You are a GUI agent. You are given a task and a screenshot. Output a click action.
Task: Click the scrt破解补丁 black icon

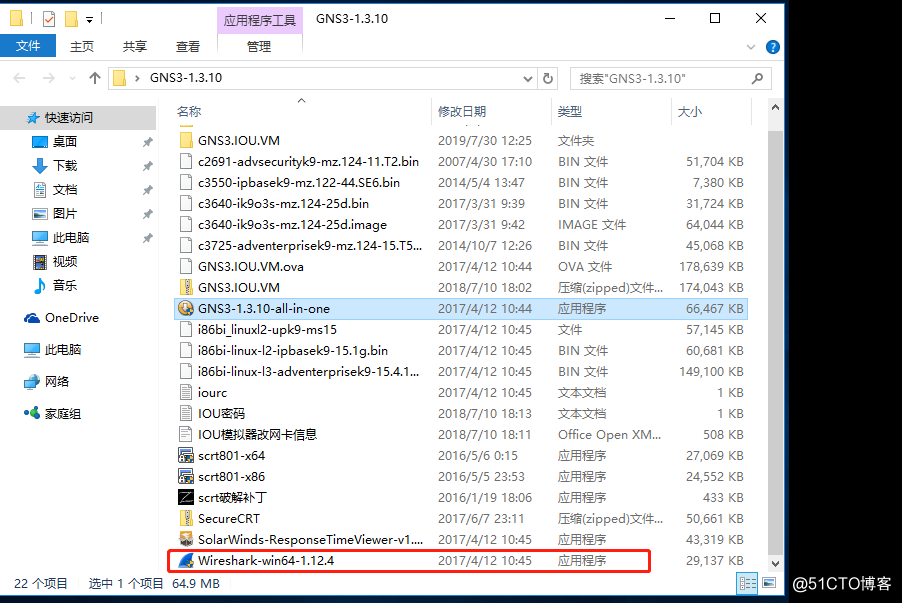[x=186, y=498]
